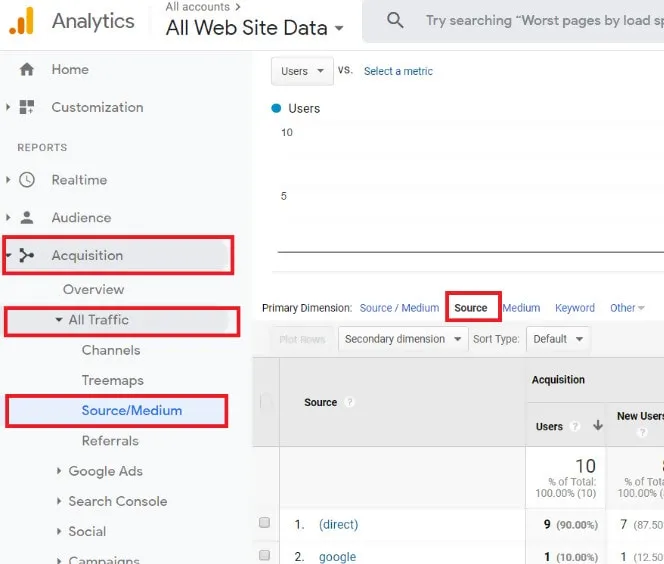Click the Select a metric link
Image resolution: width=664 pixels, height=564 pixels.
[x=398, y=71]
